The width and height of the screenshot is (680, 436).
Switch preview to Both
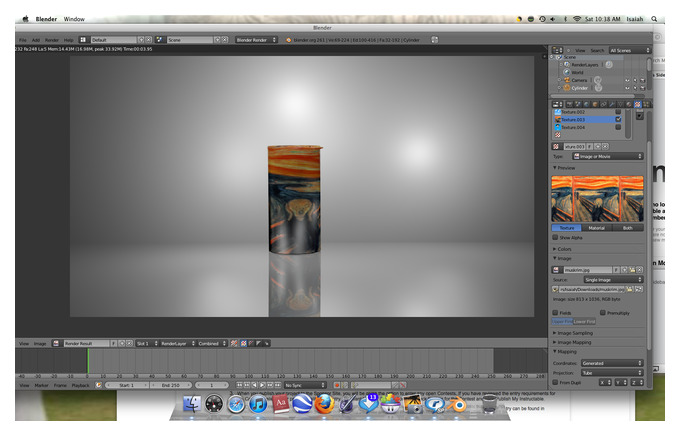click(x=628, y=228)
